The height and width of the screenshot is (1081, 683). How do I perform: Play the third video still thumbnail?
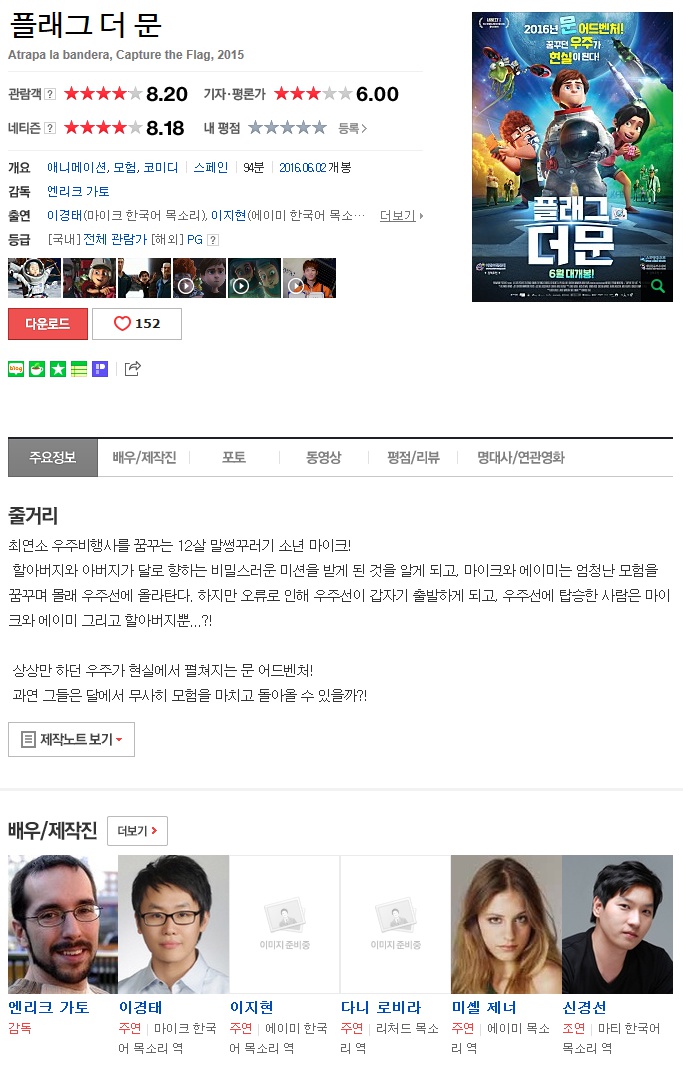pyautogui.click(x=309, y=278)
